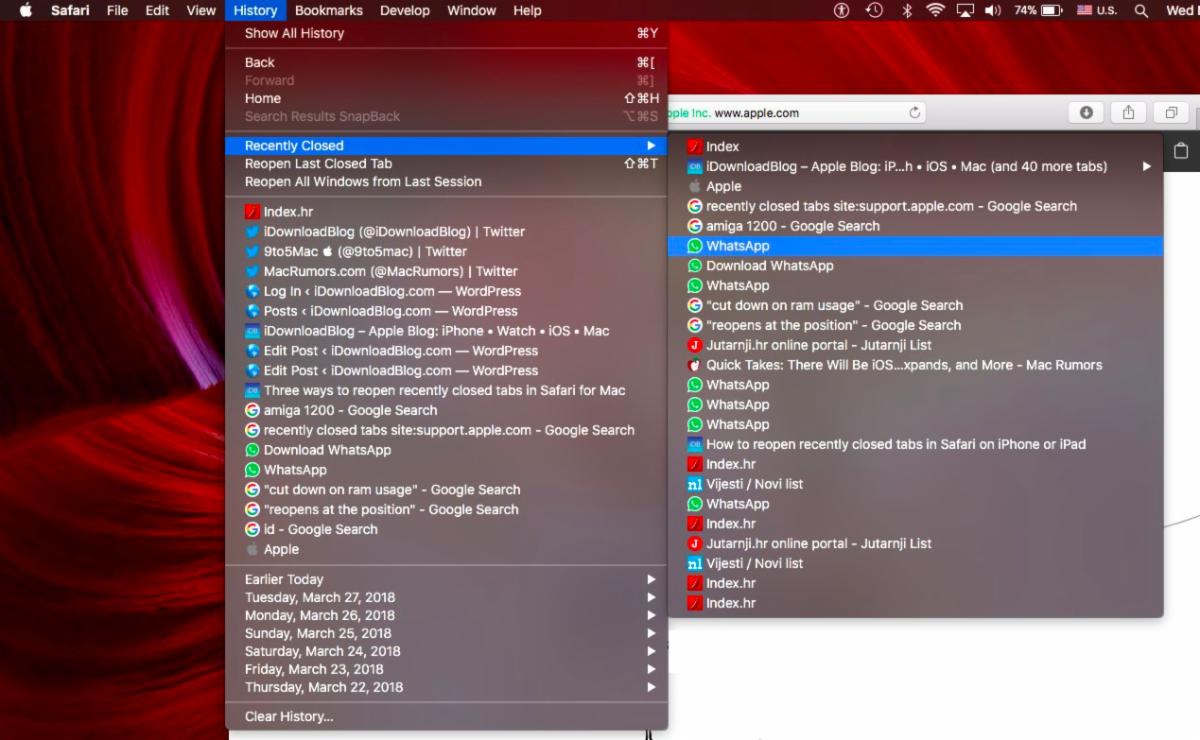Expand Thursday, March 22, 2018 history
The width and height of the screenshot is (1200, 740).
(x=447, y=687)
